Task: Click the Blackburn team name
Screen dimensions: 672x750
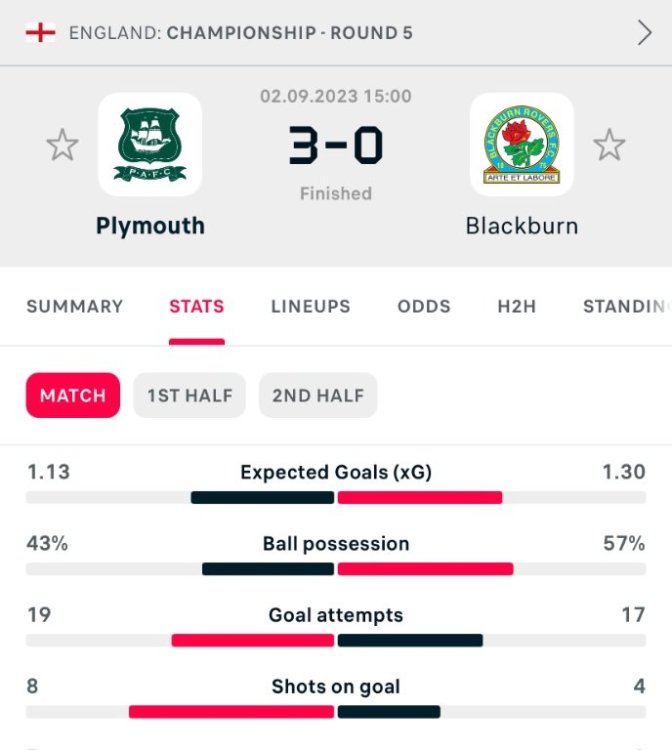Action: [x=522, y=226]
